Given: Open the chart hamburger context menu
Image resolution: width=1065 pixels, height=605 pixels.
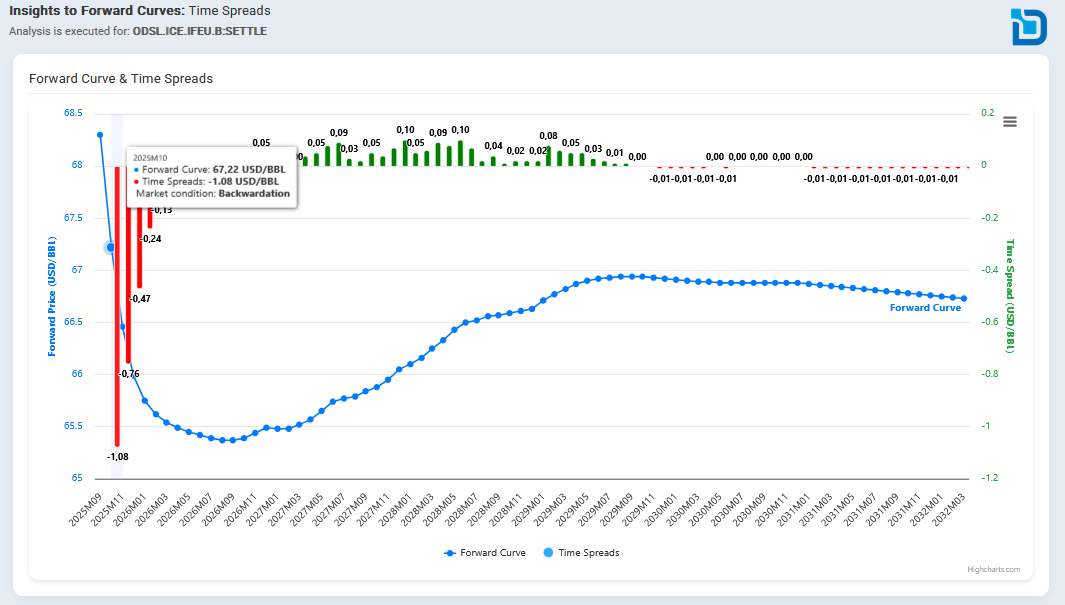Looking at the screenshot, I should [1010, 122].
